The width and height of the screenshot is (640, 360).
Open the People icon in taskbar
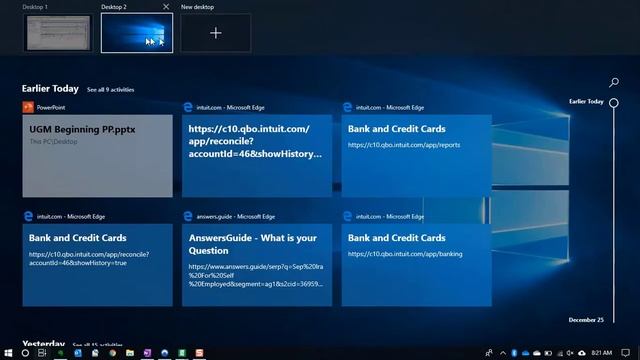pyautogui.click(x=489, y=353)
